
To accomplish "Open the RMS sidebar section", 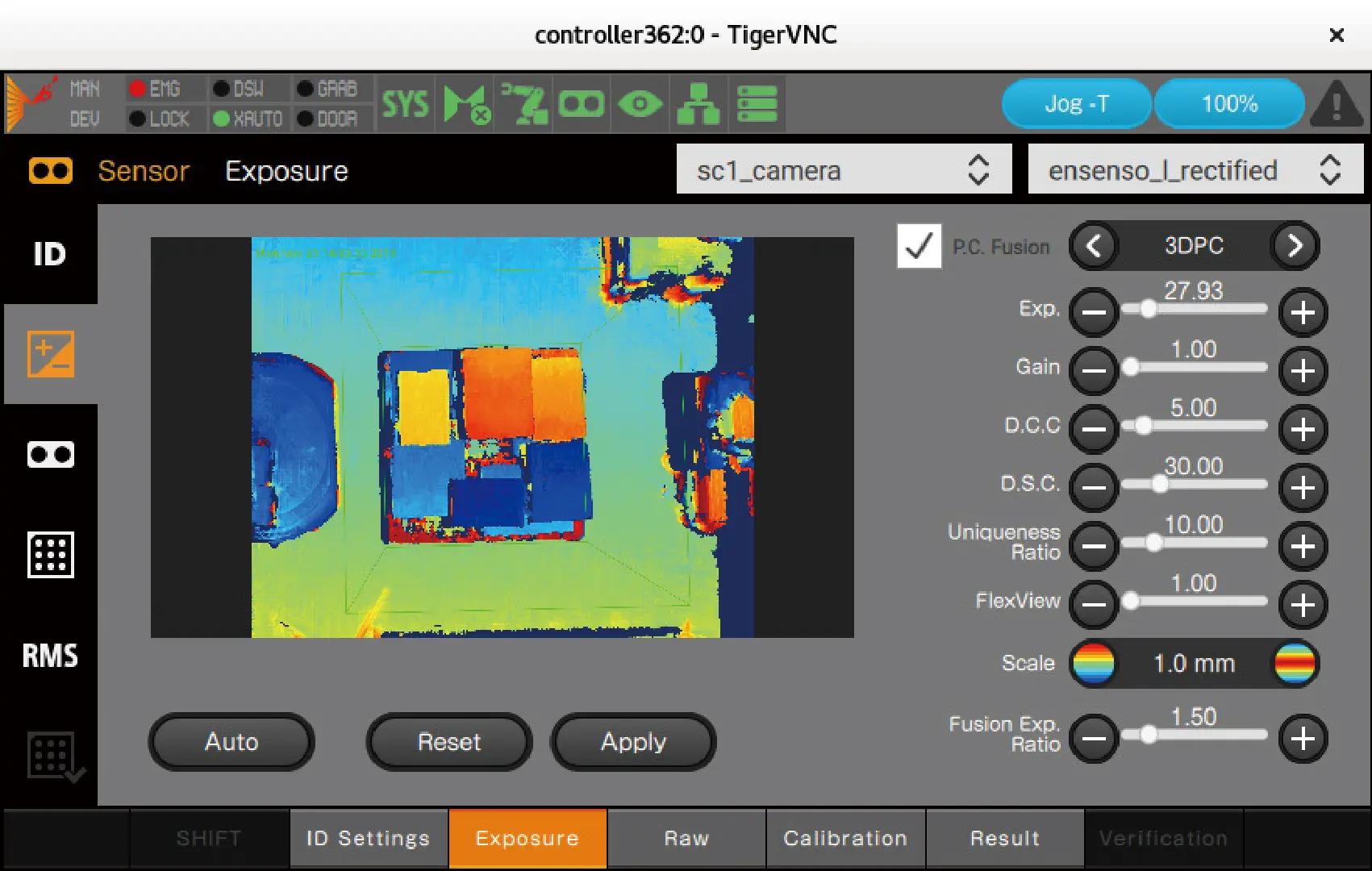I will coord(50,656).
